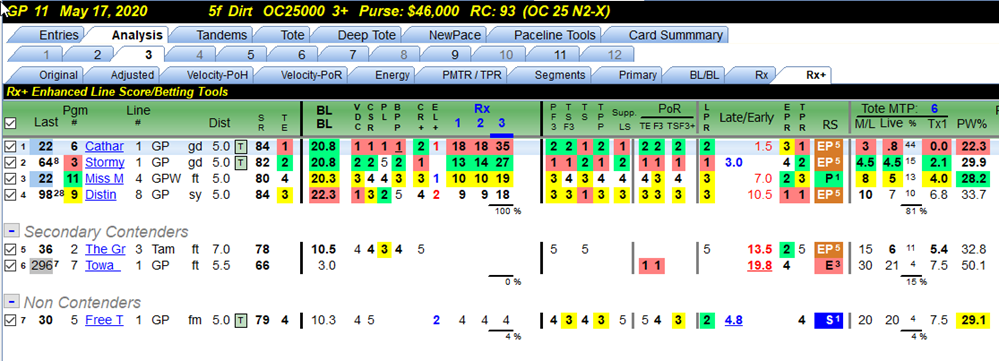Uncheck the Towa row checkbox
The height and width of the screenshot is (361, 999).
pos(10,265)
